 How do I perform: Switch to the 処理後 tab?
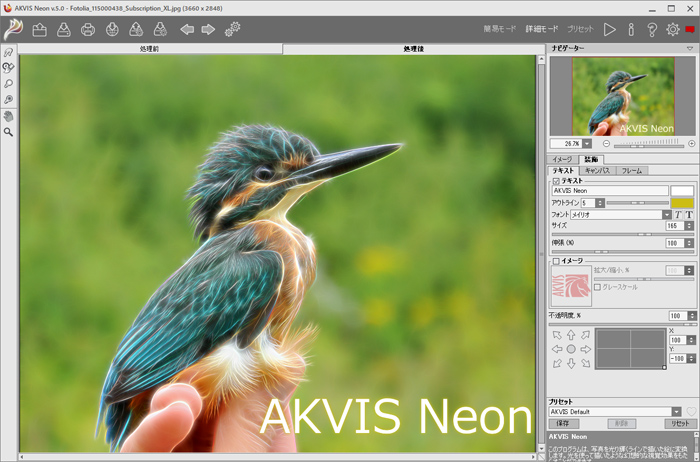(413, 49)
